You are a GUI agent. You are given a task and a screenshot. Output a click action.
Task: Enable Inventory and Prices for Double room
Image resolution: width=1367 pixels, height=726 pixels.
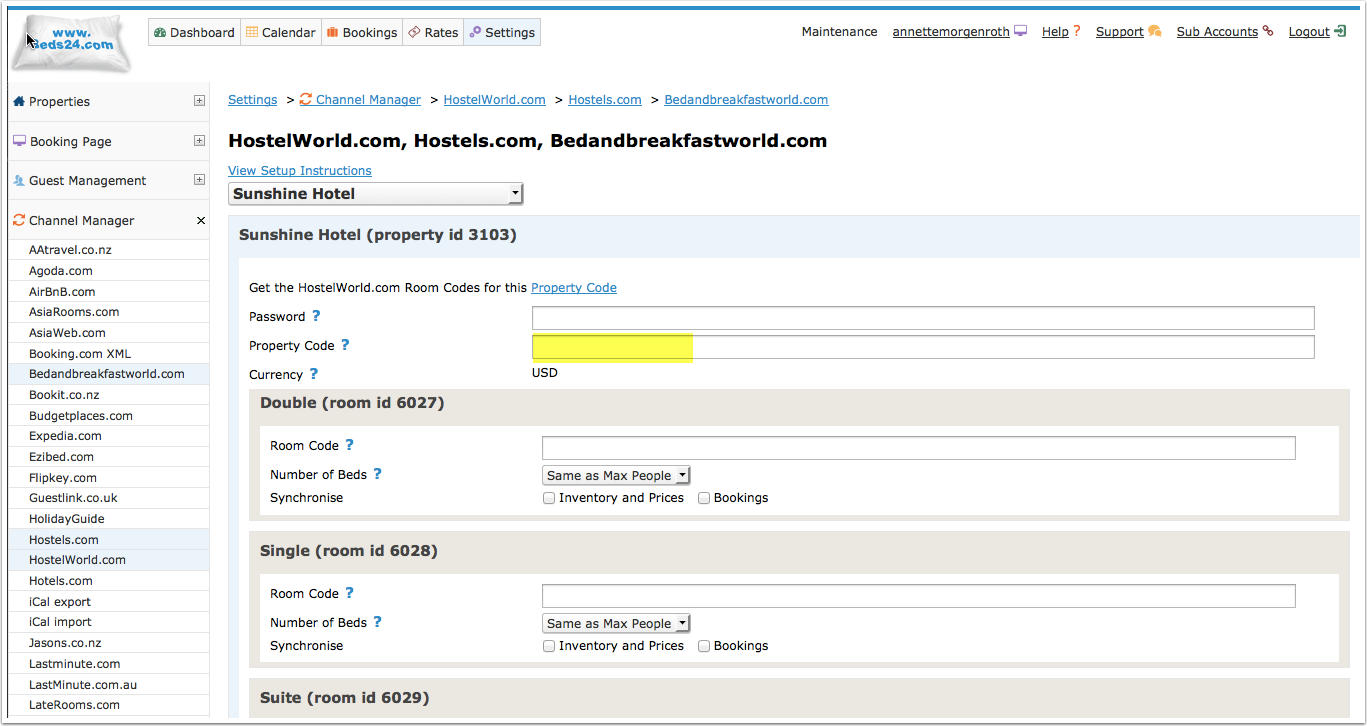(x=549, y=498)
